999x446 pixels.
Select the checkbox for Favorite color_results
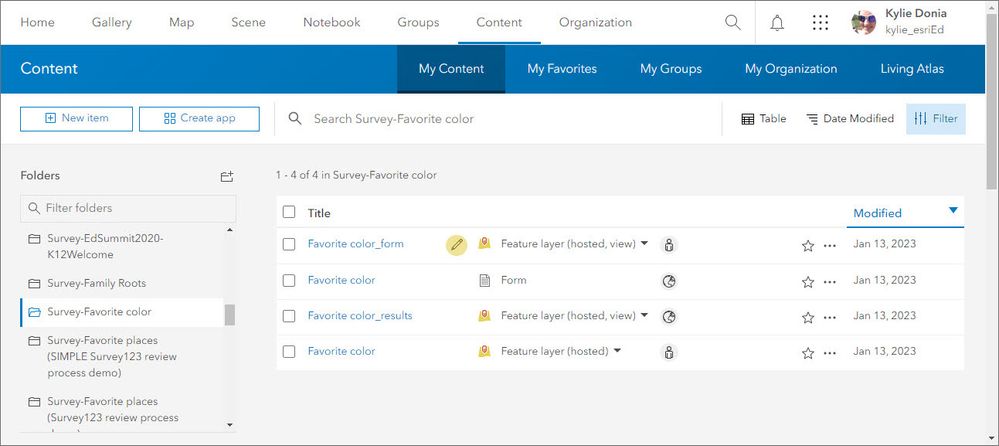click(289, 316)
